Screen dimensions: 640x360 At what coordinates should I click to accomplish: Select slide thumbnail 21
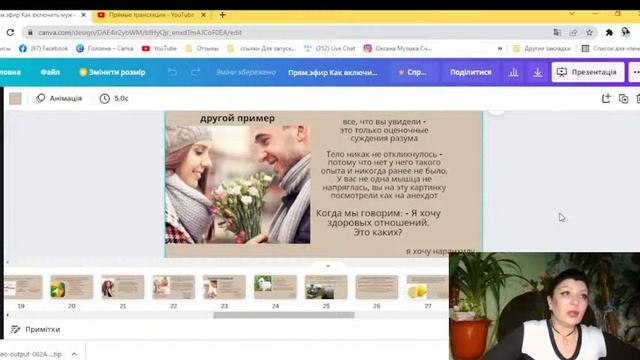coord(123,287)
